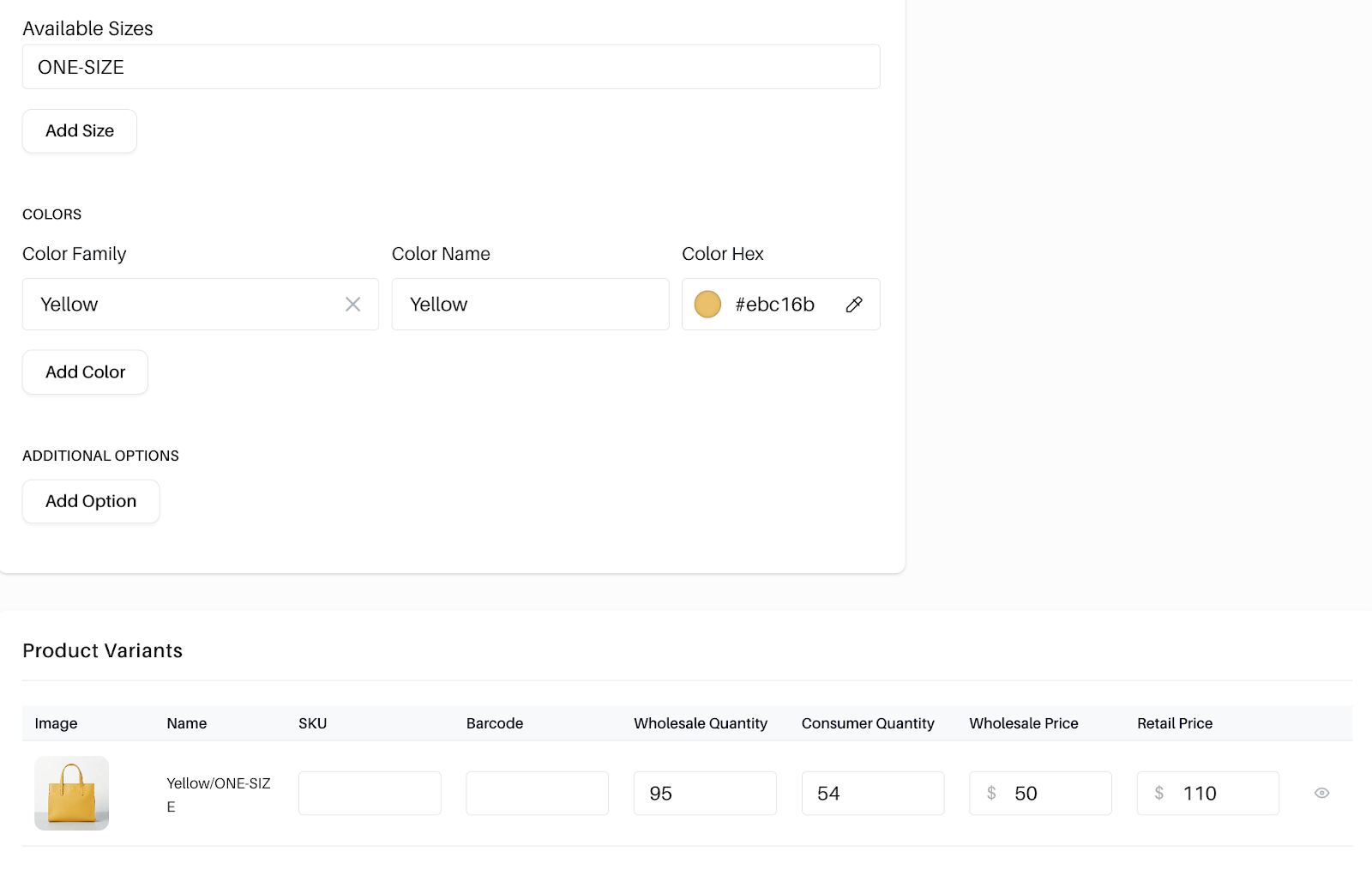Screen dimensions: 1372x876
Task: Click the eyedropper icon in Color Hex
Action: coord(853,305)
